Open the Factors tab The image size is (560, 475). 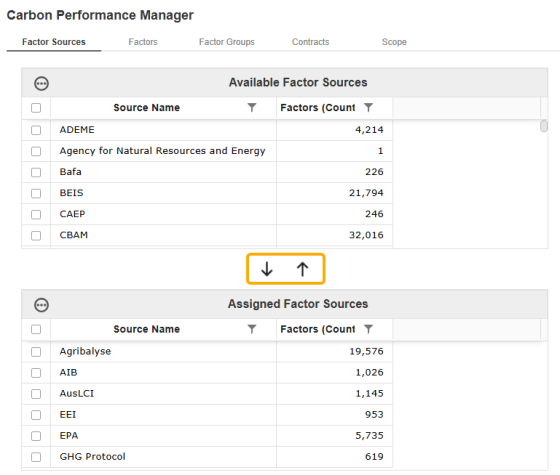pyautogui.click(x=143, y=42)
